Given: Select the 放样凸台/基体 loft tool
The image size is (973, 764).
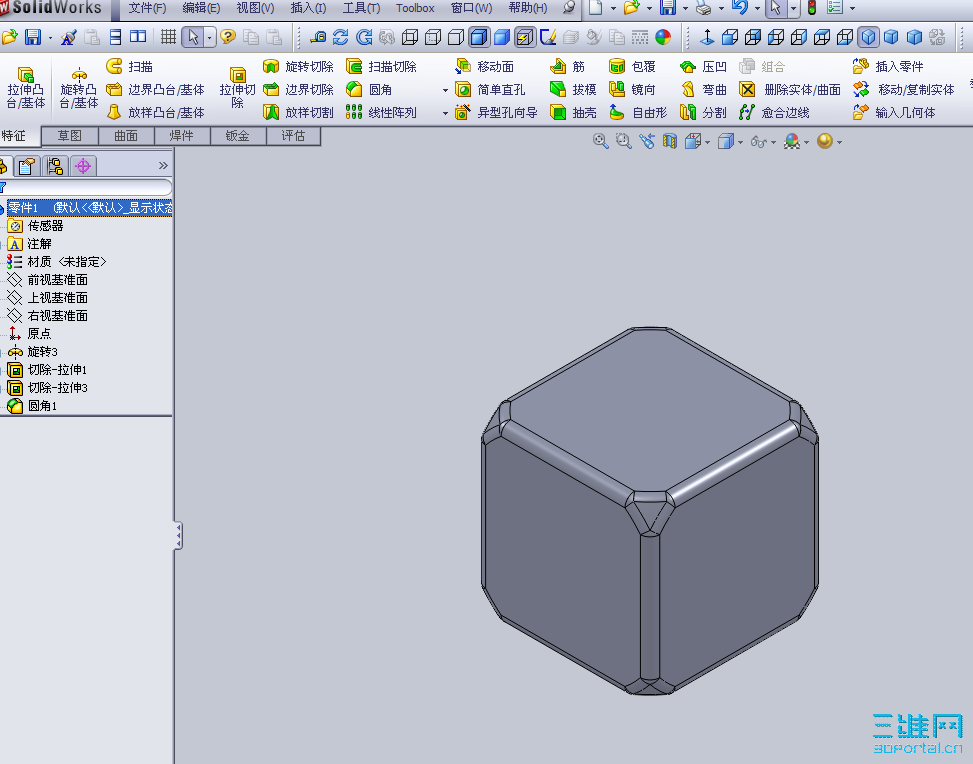Looking at the screenshot, I should coord(155,112).
